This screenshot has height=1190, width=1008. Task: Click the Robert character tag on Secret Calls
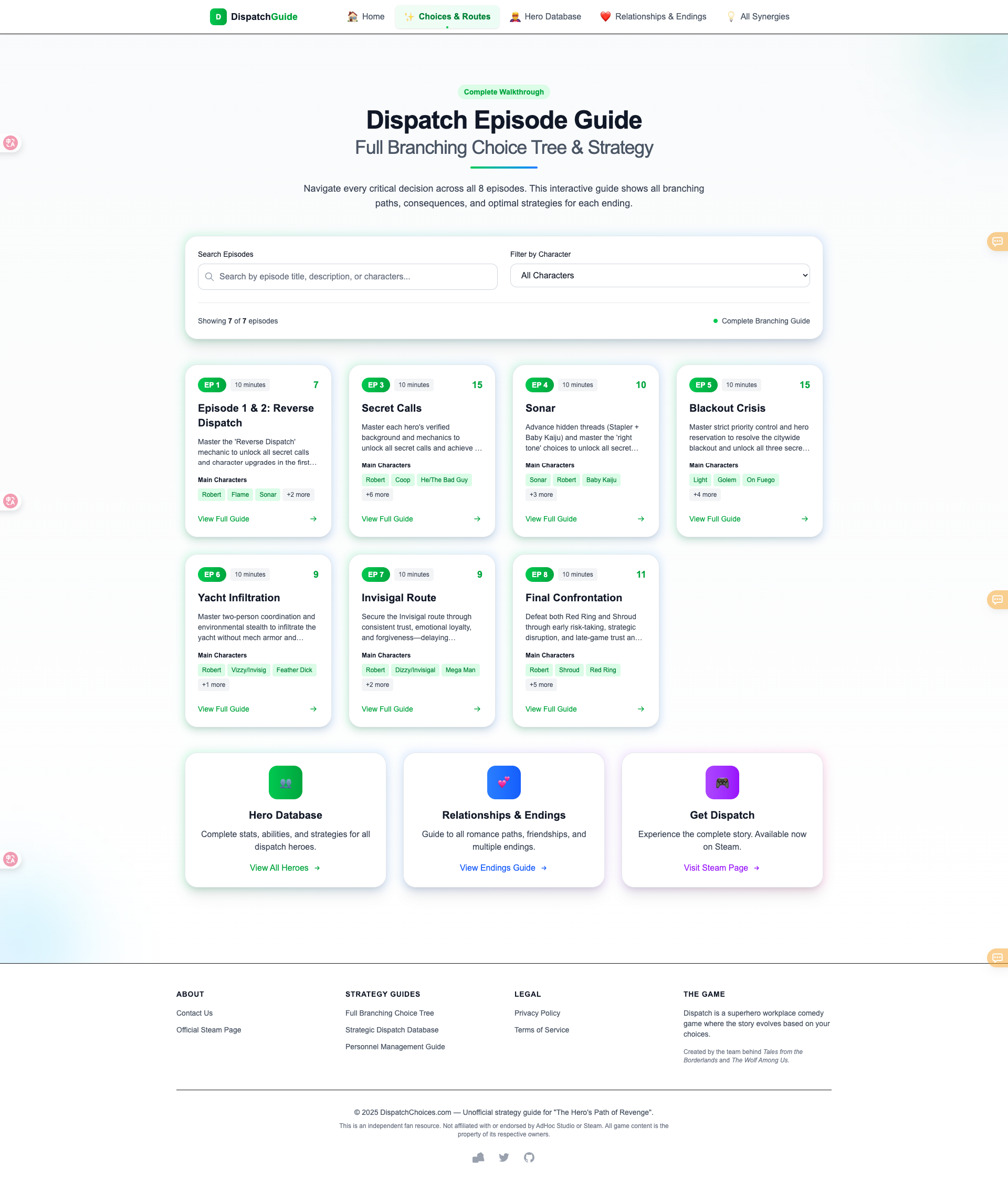pyautogui.click(x=375, y=480)
